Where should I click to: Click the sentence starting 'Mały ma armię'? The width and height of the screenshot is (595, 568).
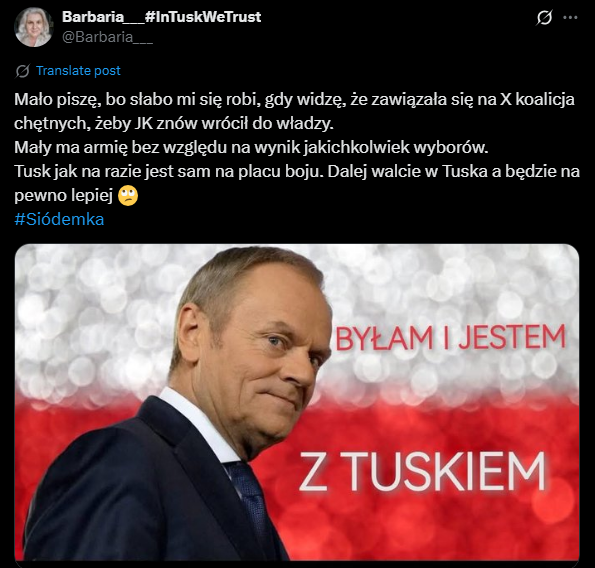tap(251, 147)
